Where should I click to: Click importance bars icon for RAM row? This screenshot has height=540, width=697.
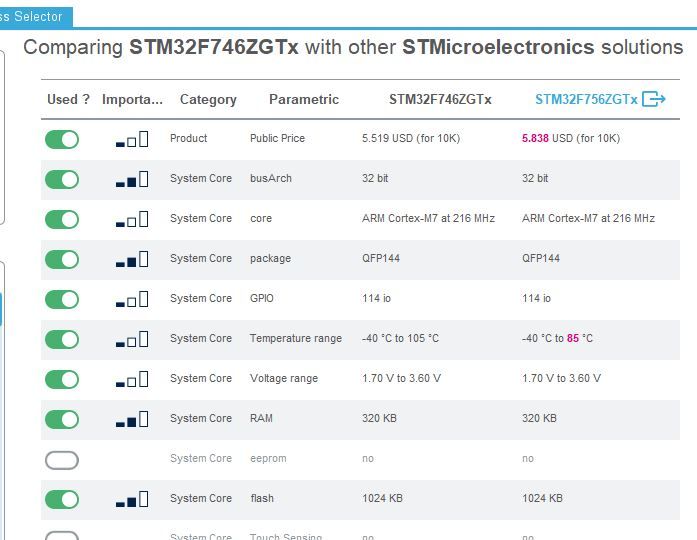[x=132, y=419]
